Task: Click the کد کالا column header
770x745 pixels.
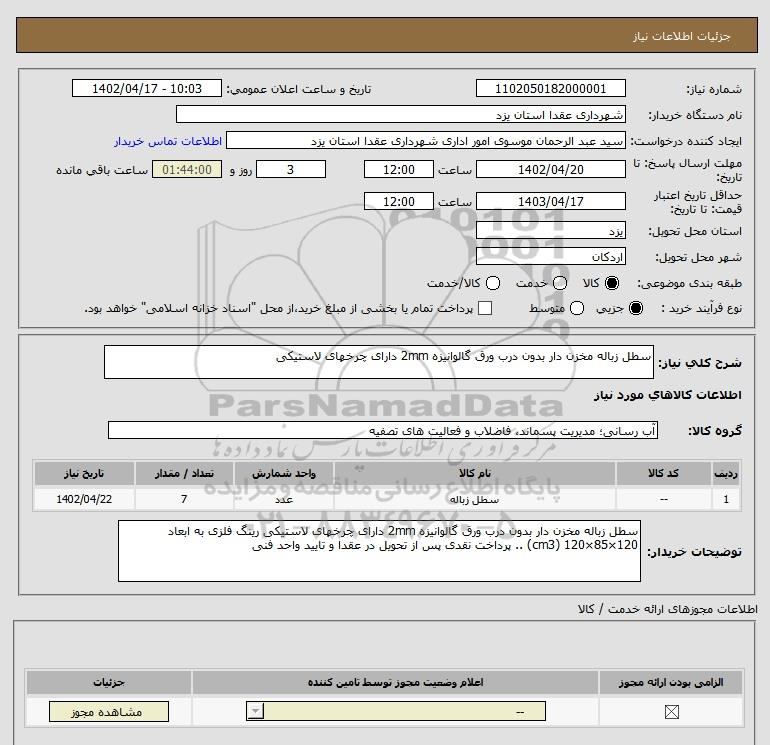Action: coord(663,473)
